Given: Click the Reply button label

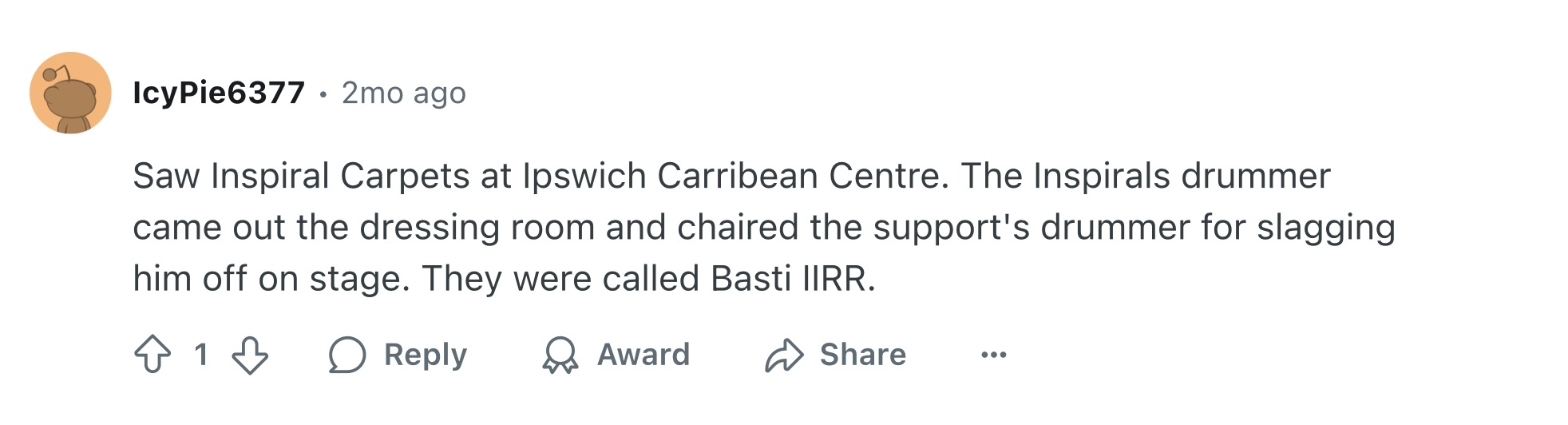Looking at the screenshot, I should tap(425, 355).
